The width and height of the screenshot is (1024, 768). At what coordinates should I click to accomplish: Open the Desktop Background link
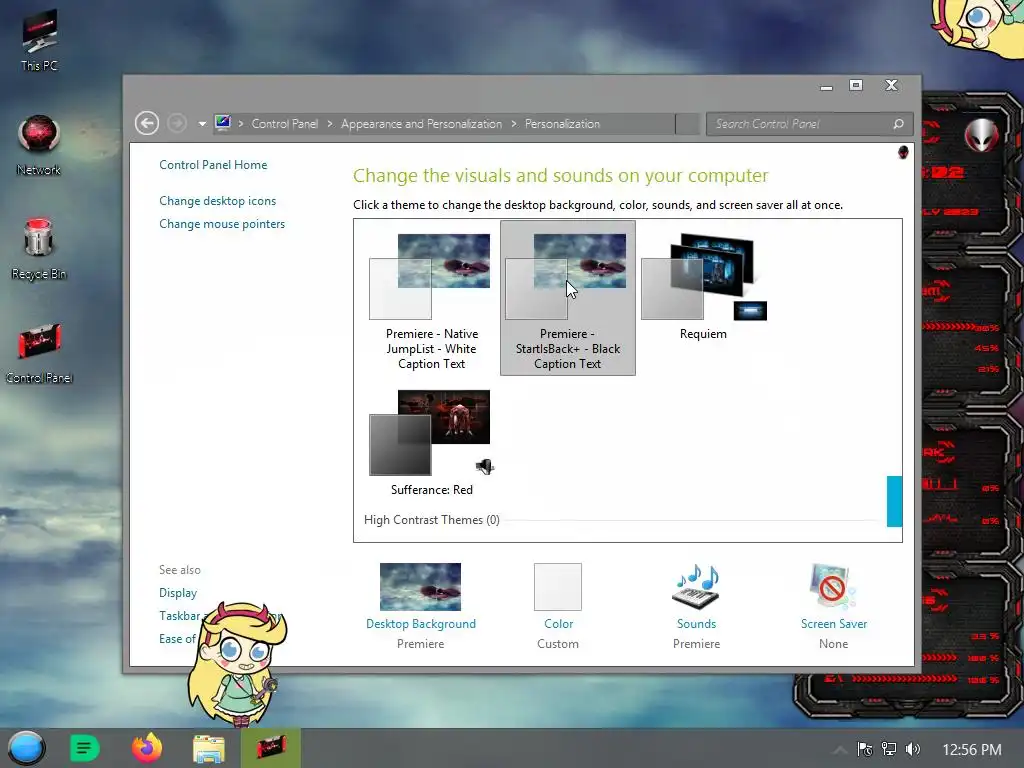[x=421, y=624]
